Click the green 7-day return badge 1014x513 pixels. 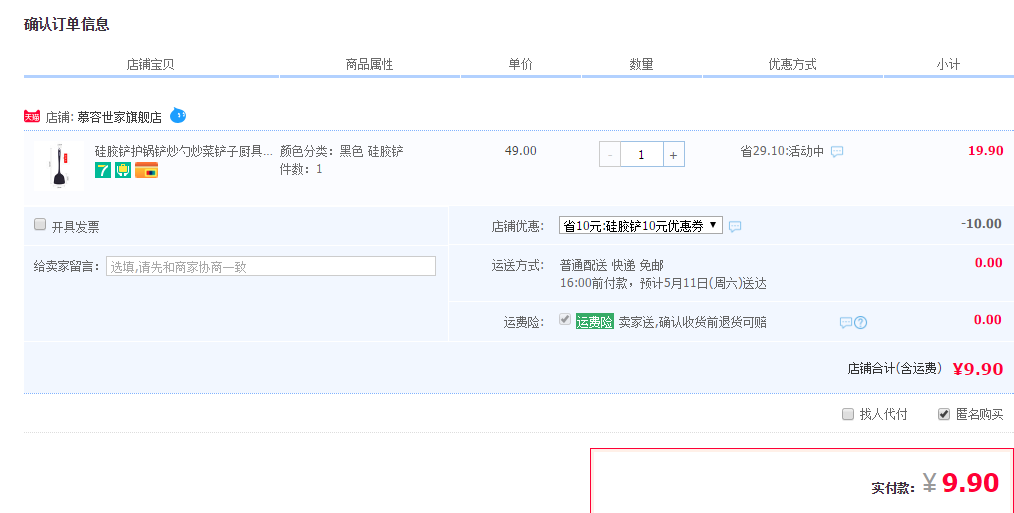(x=103, y=170)
